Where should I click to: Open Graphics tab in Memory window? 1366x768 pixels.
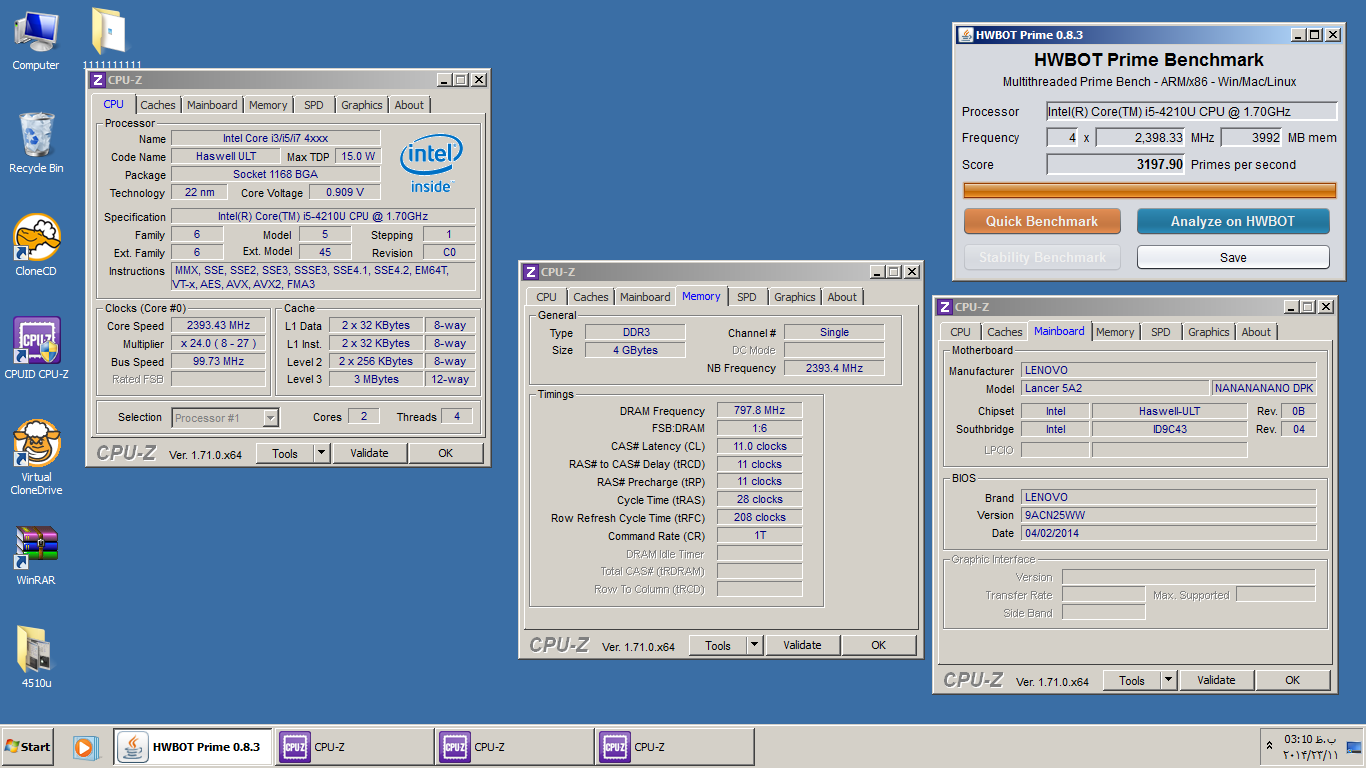point(795,297)
